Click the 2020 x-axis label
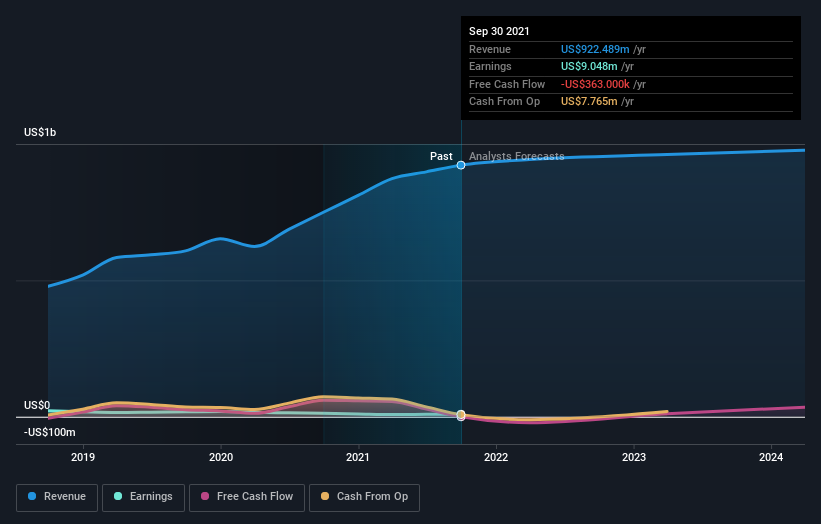This screenshot has width=821, height=524. pyautogui.click(x=221, y=457)
